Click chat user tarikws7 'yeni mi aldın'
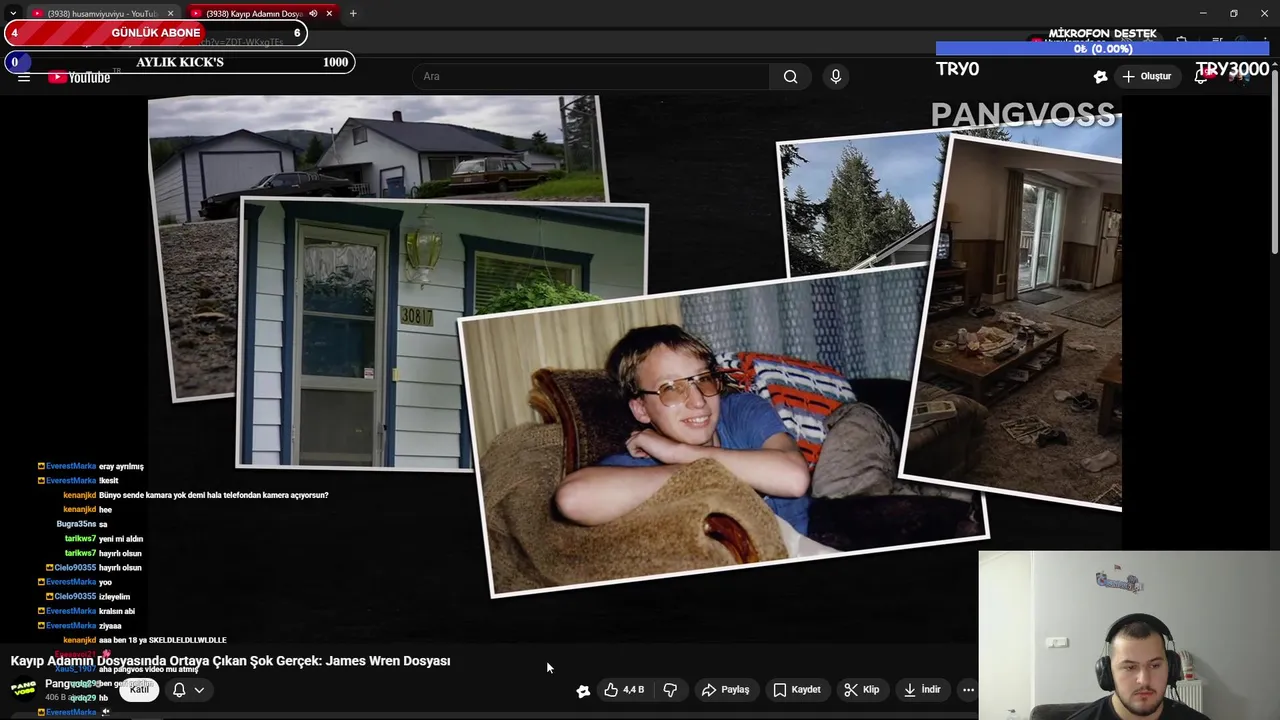The height and width of the screenshot is (720, 1280). [103, 539]
